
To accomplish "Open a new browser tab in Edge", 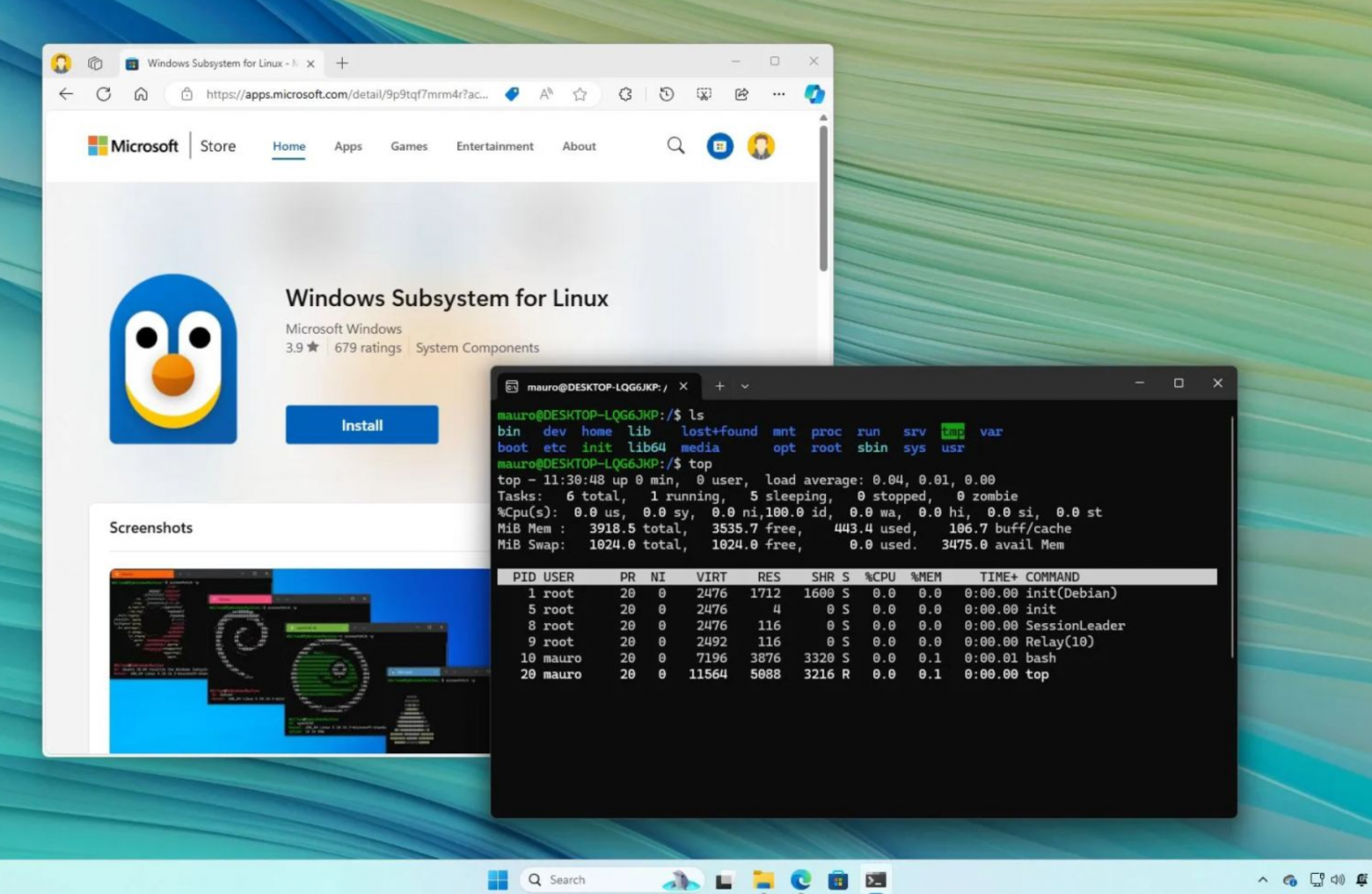I will [342, 63].
